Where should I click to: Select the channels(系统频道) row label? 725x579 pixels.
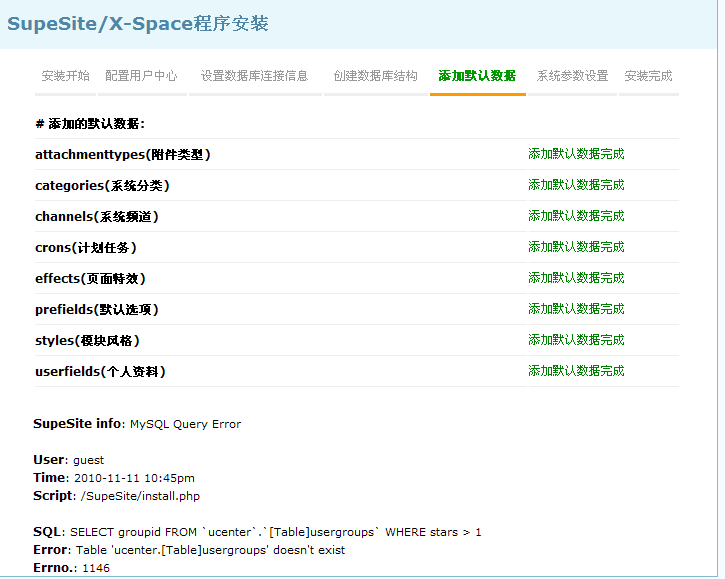tap(97, 216)
